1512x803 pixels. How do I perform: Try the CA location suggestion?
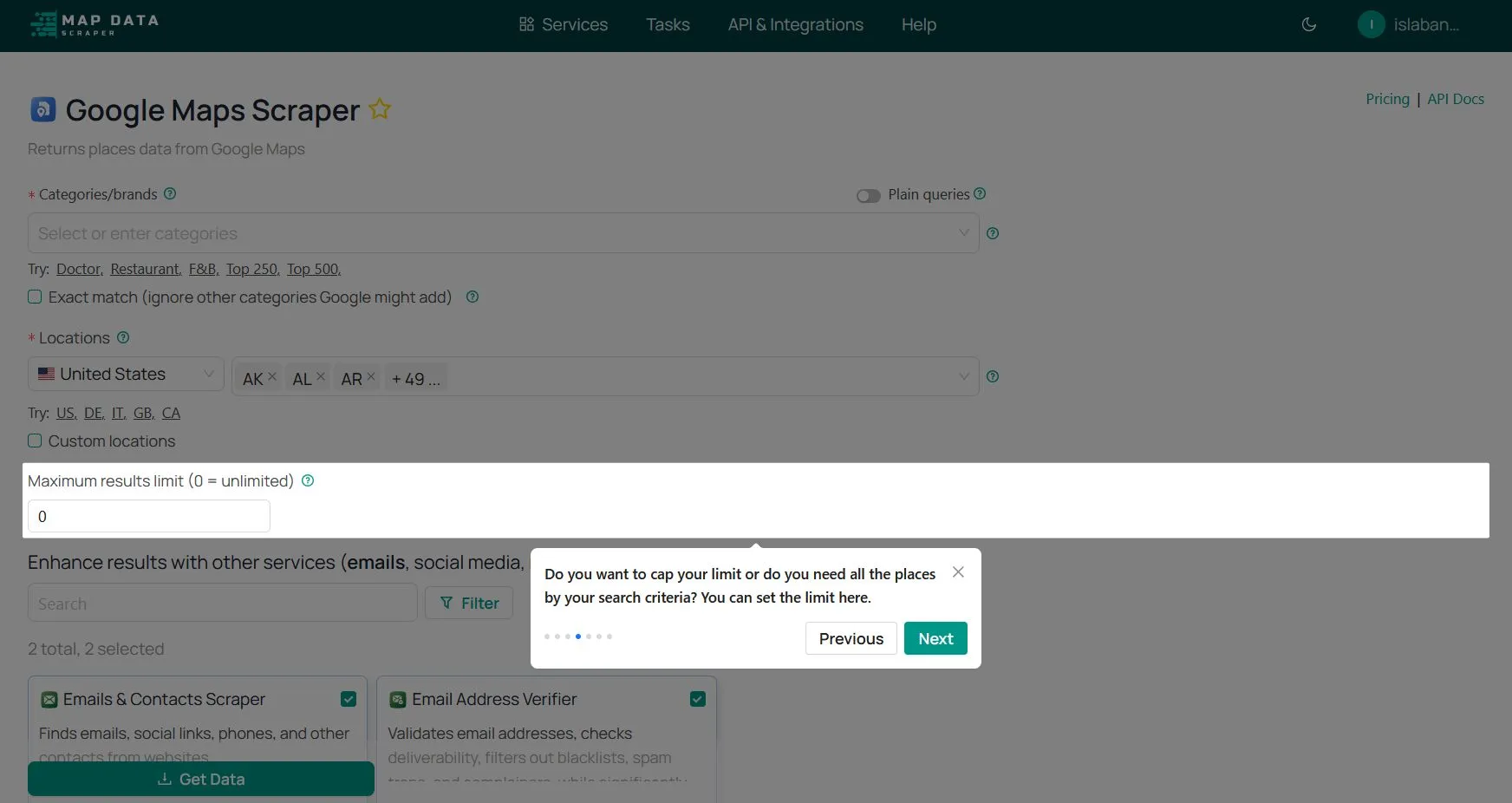[172, 413]
